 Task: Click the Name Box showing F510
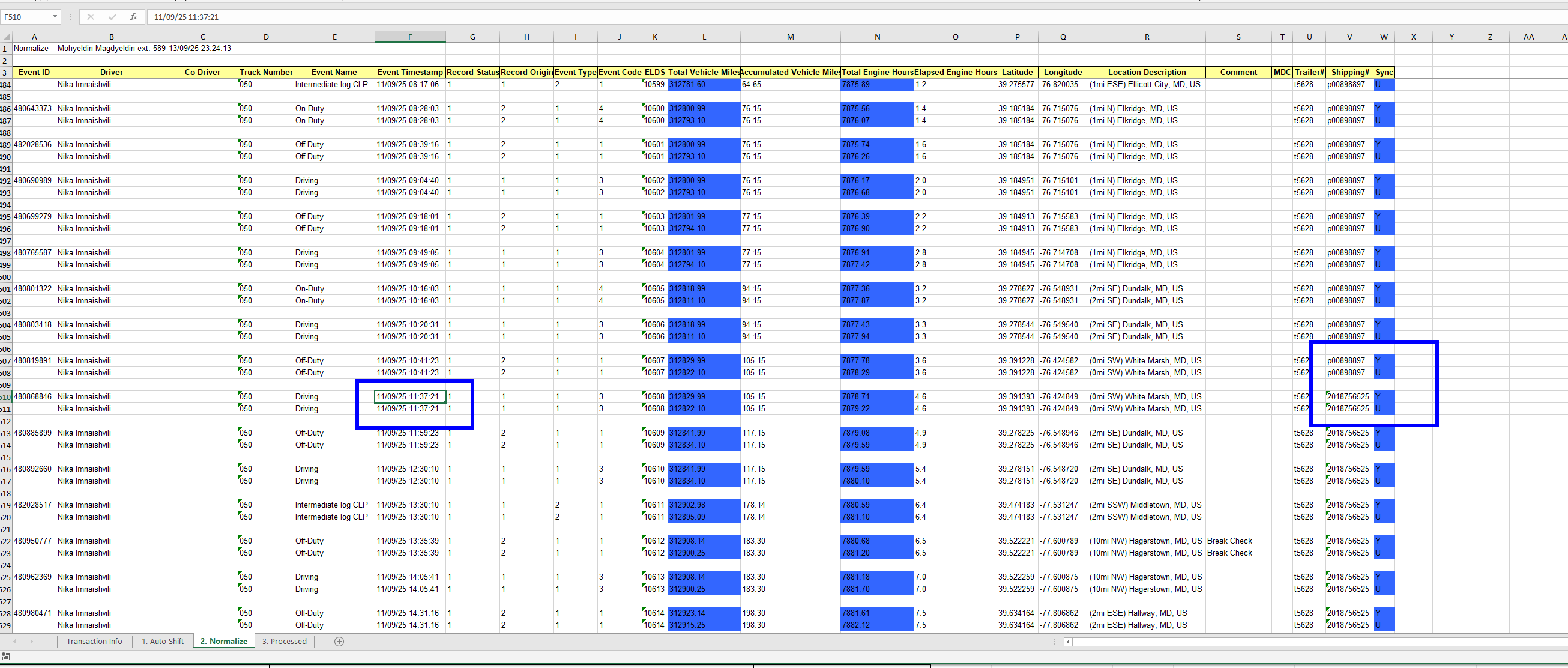coord(25,17)
